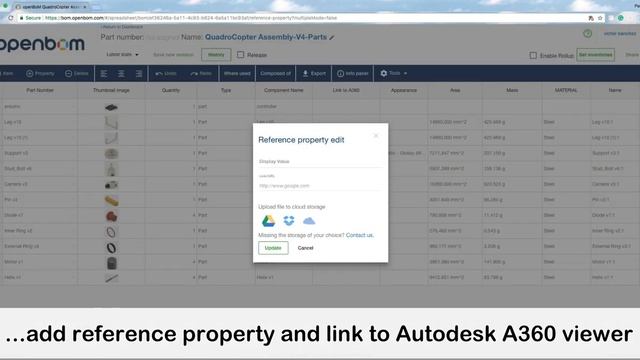Toggle the Release checkbox
Viewport: 640px width, 360px height.
click(x=240, y=55)
